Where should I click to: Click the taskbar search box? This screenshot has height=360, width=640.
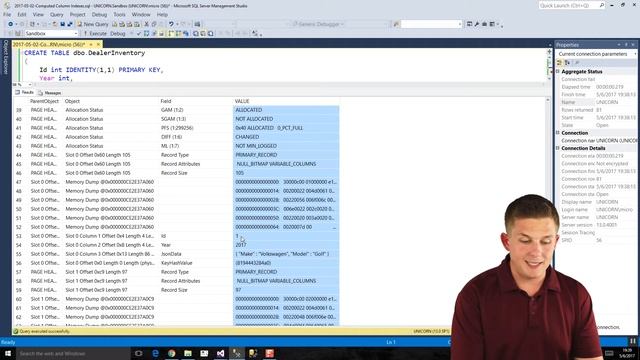73,353
